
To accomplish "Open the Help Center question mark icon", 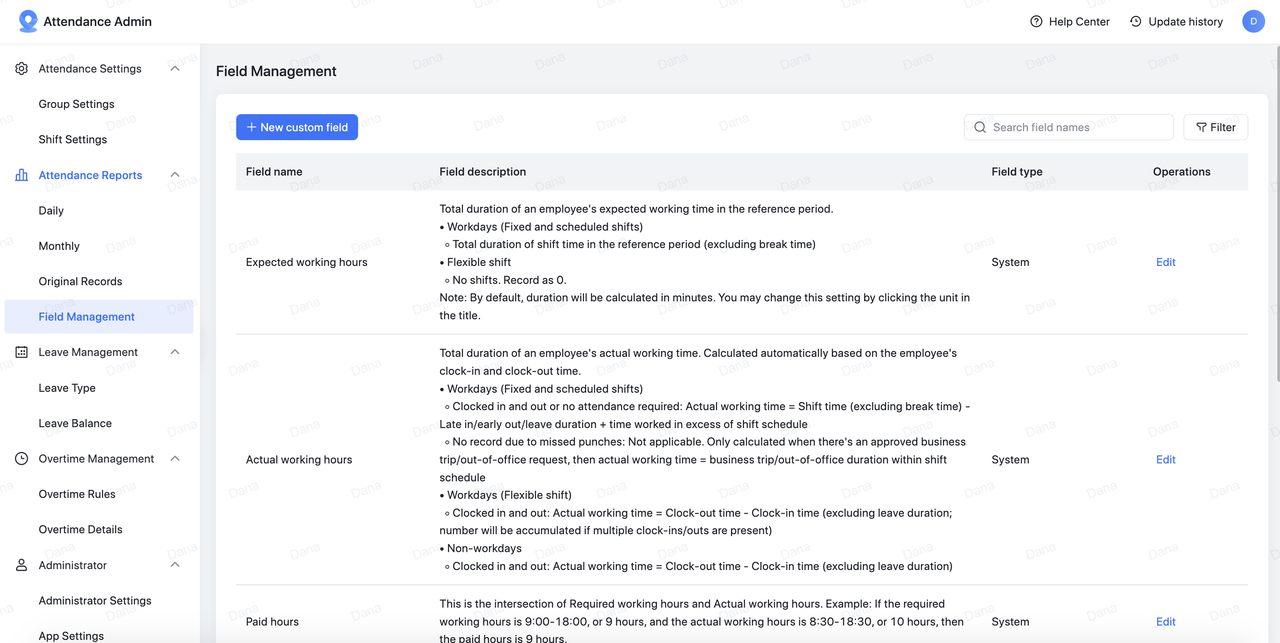I will (x=1036, y=22).
